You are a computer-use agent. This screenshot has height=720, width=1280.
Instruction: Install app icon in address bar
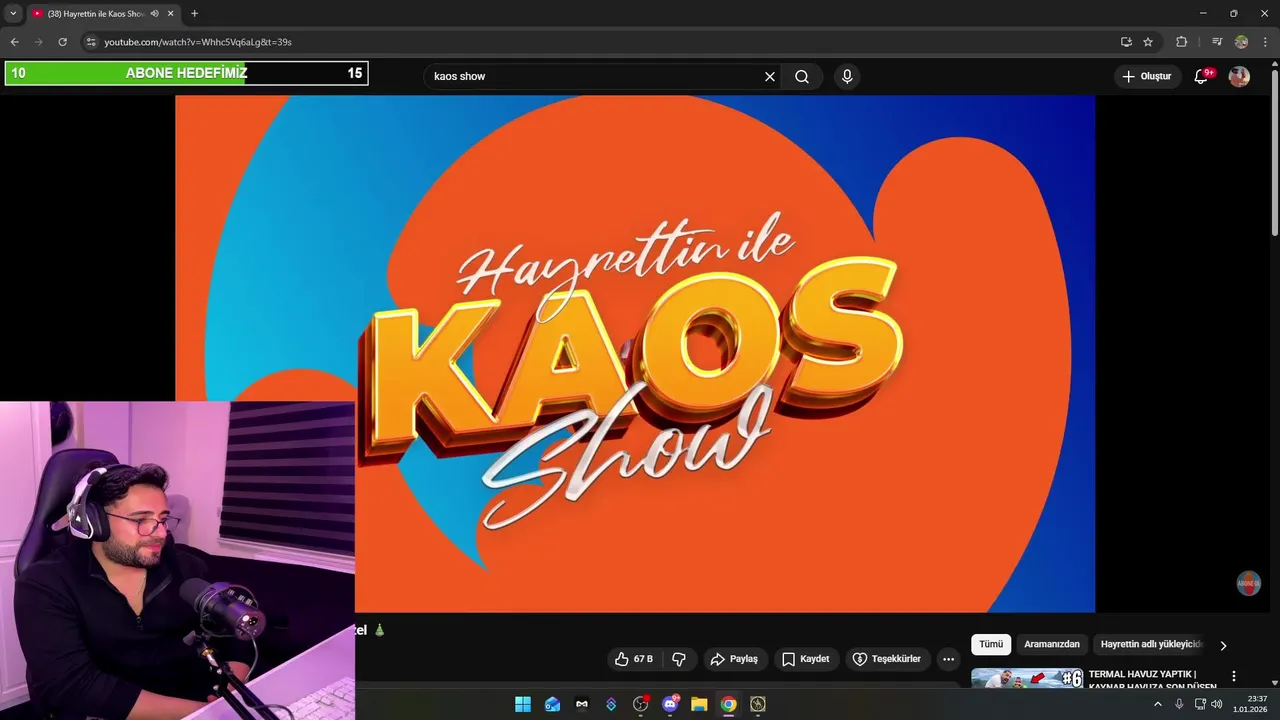(1126, 42)
